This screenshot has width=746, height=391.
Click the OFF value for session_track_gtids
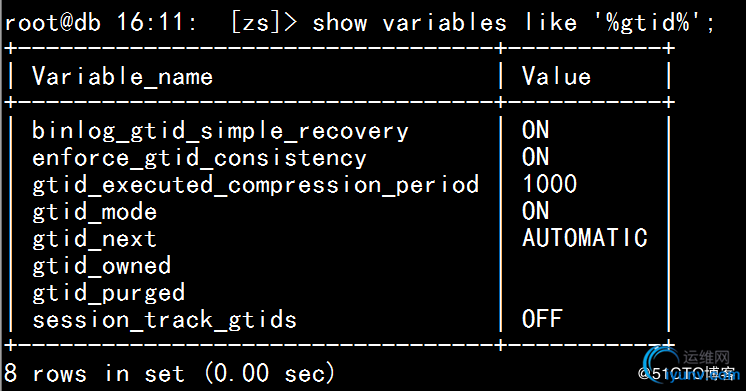(x=542, y=319)
